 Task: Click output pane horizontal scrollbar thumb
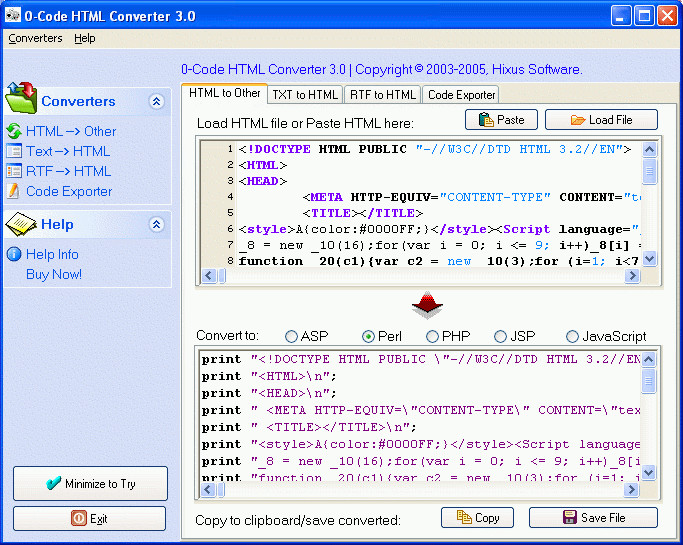tap(221, 490)
